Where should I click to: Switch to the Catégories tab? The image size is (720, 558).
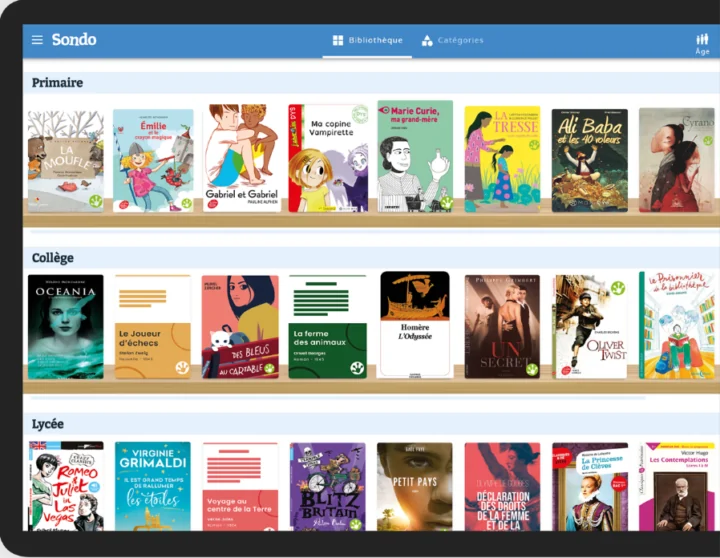click(x=452, y=40)
